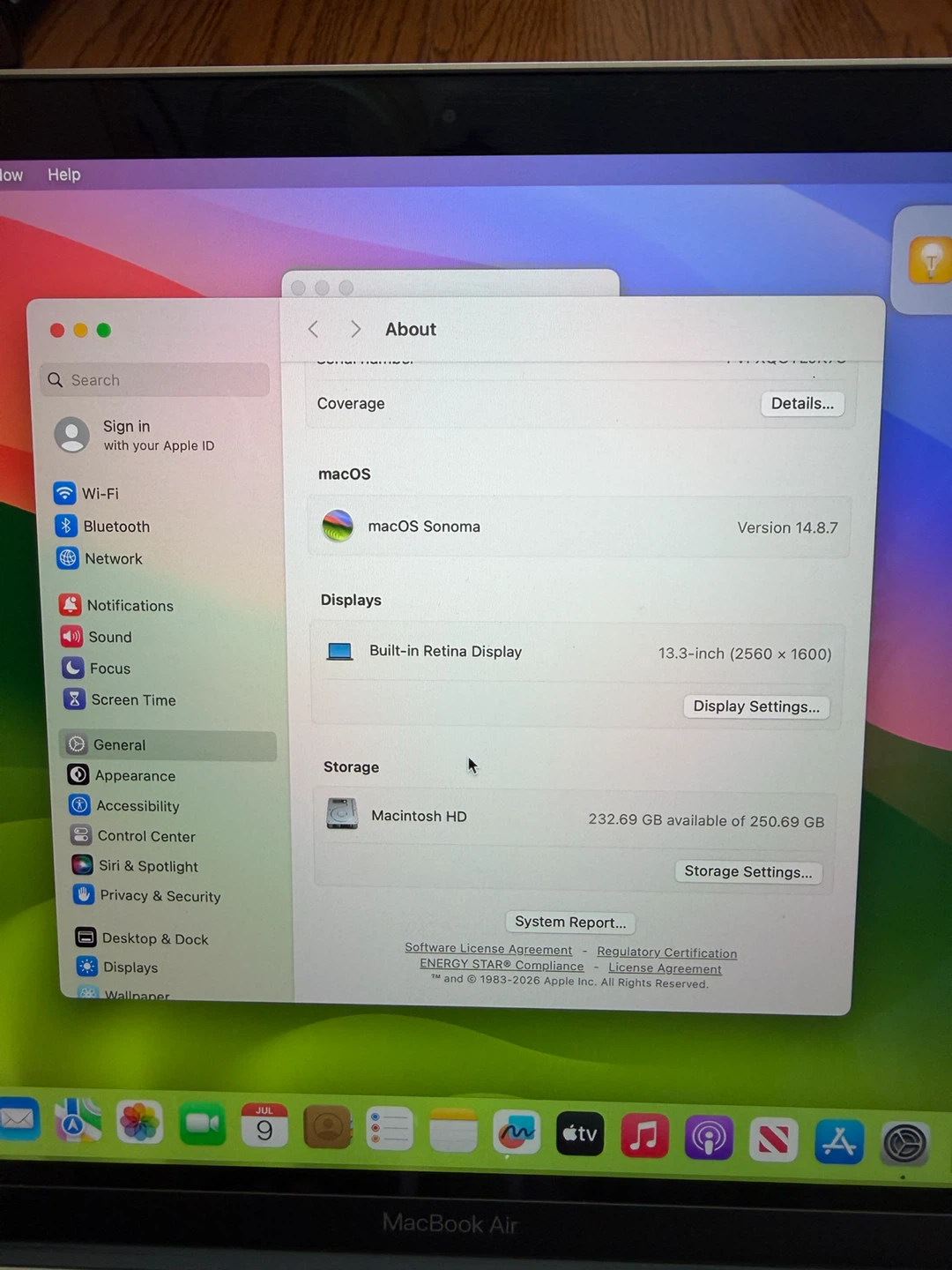Select General in the sidebar

click(x=168, y=745)
